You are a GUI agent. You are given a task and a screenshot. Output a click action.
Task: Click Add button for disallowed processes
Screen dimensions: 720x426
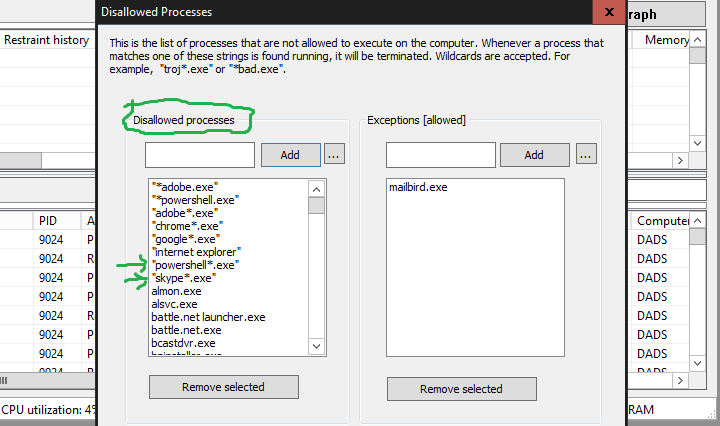click(290, 155)
